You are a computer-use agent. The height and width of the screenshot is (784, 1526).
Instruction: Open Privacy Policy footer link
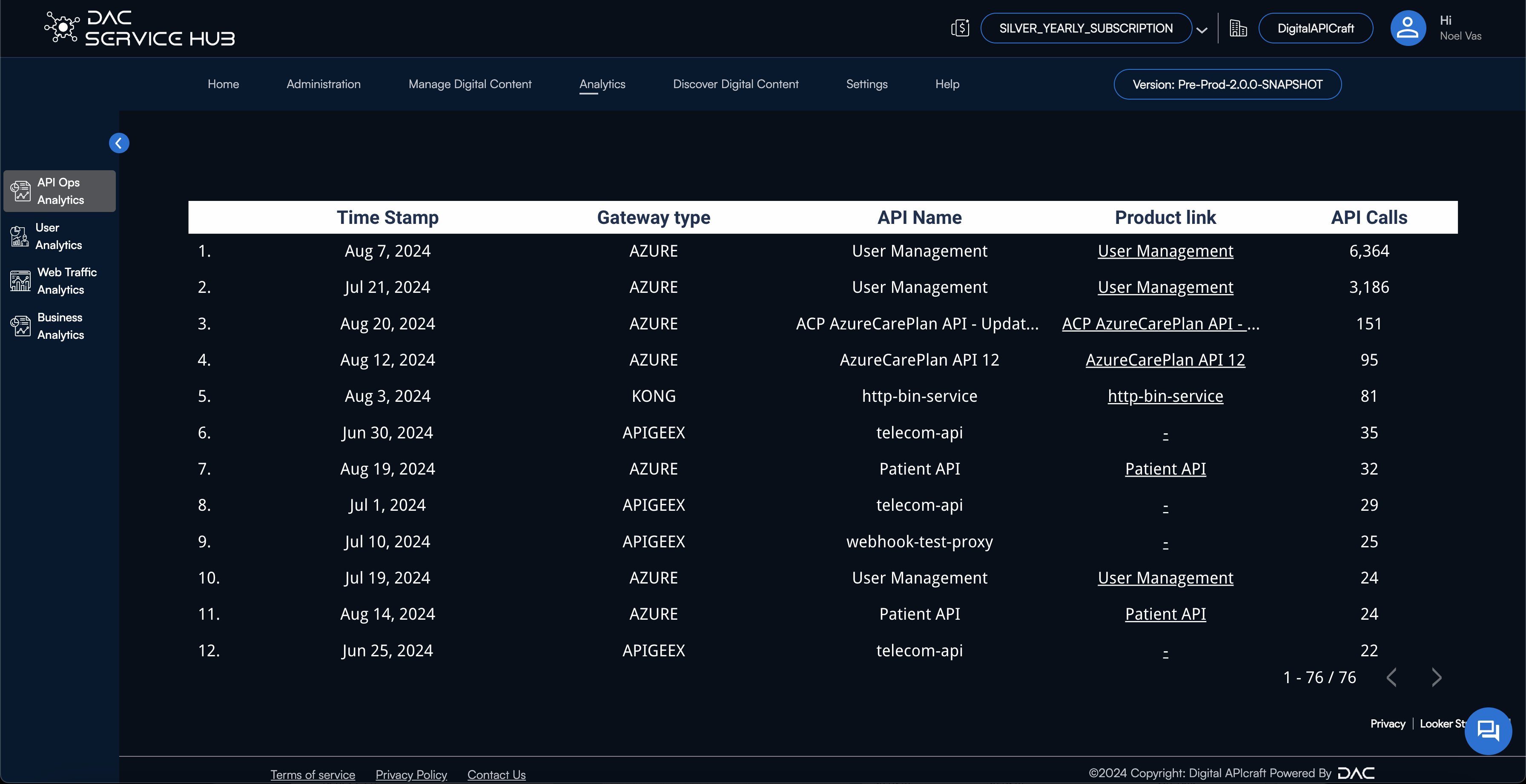[411, 775]
